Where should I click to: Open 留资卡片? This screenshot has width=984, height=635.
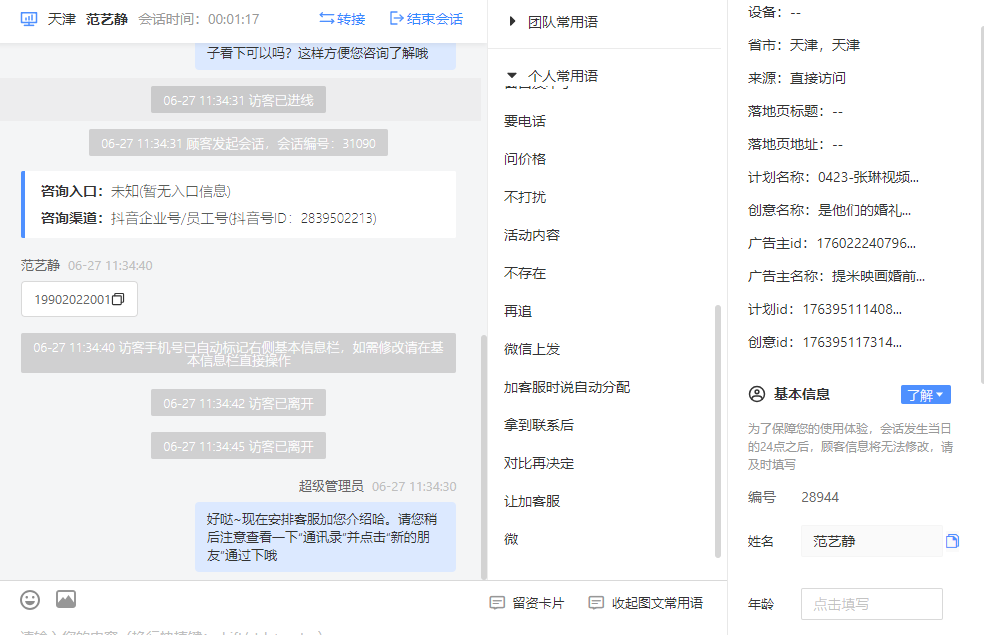coord(527,603)
